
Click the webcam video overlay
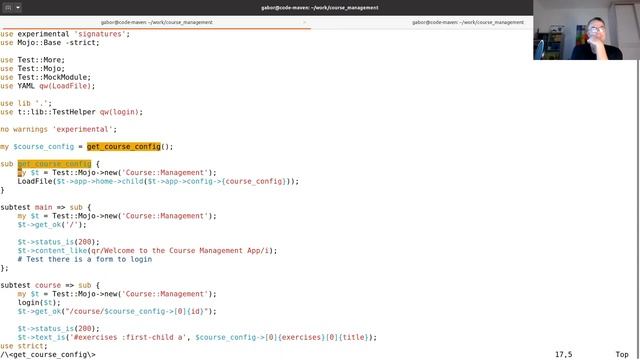coord(586,30)
